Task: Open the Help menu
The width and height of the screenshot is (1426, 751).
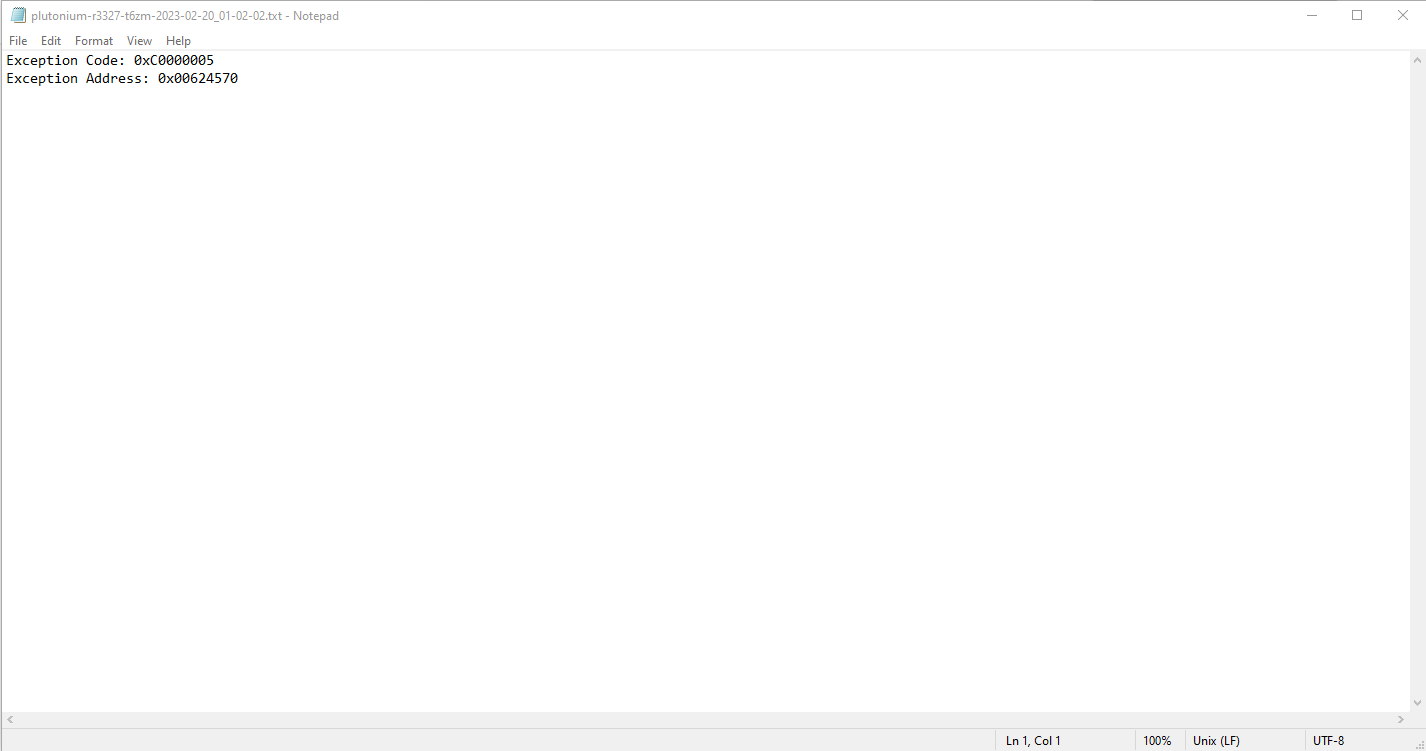Action: tap(178, 41)
